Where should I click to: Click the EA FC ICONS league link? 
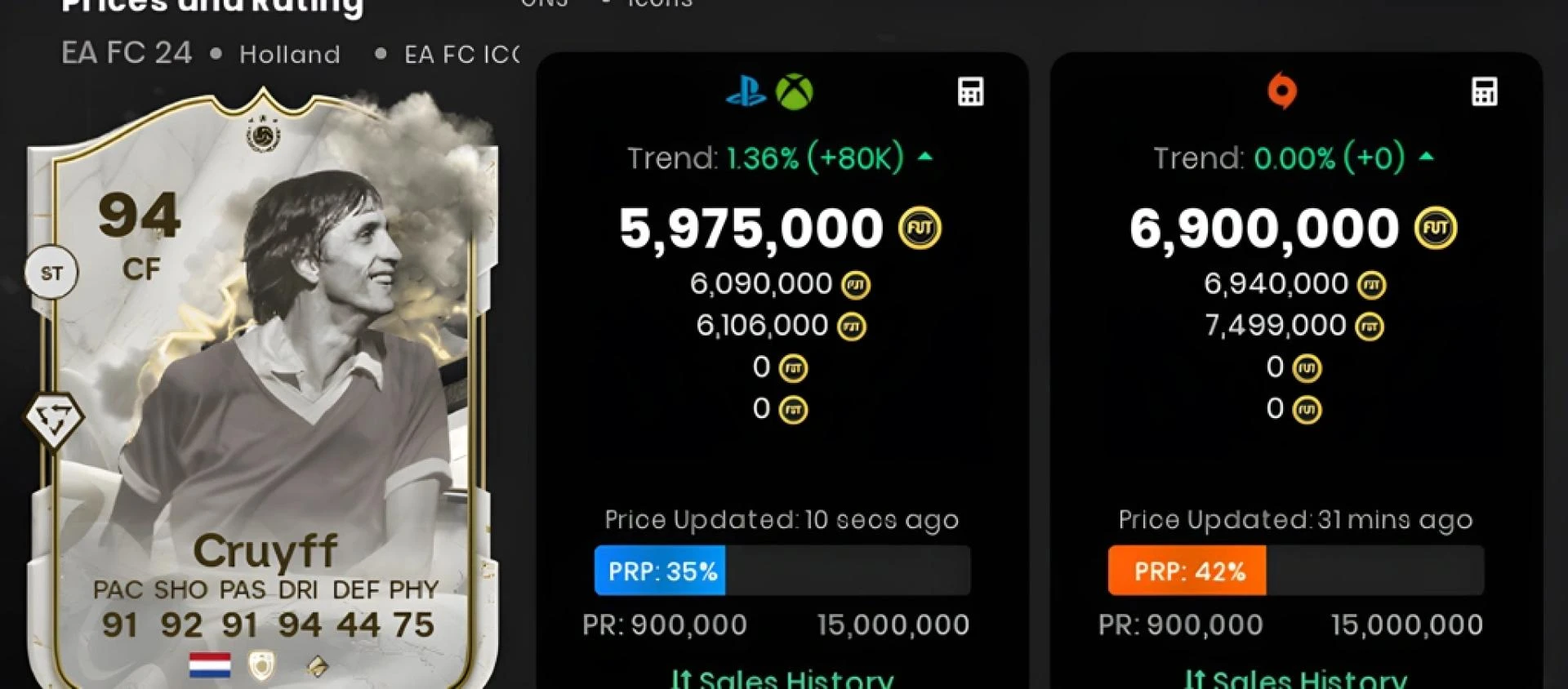point(461,55)
